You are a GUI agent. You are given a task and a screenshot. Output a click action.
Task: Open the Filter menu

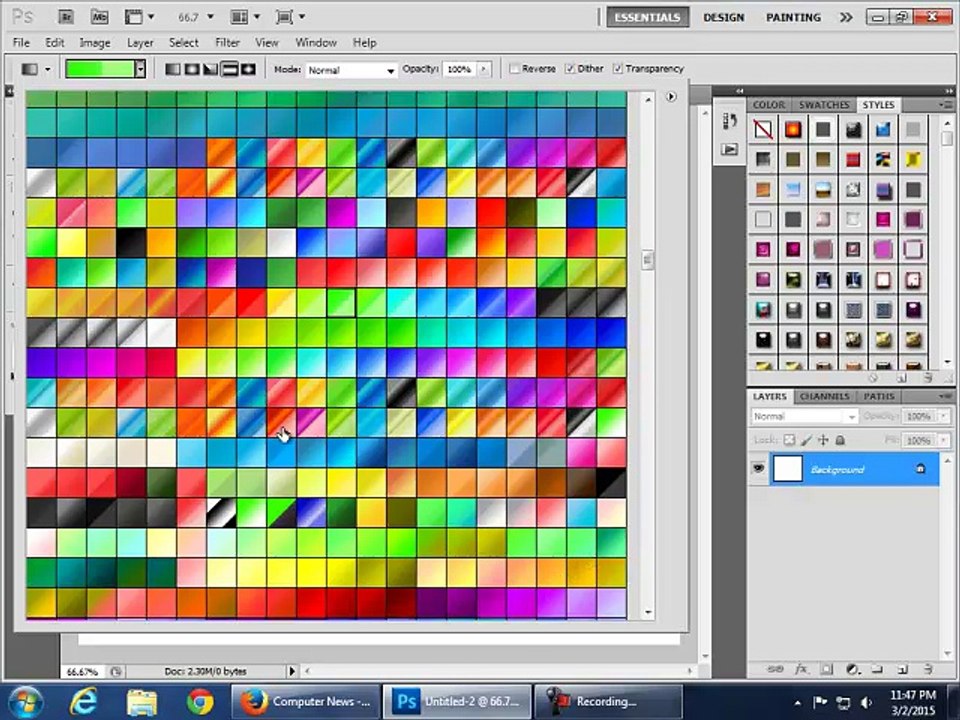point(227,43)
